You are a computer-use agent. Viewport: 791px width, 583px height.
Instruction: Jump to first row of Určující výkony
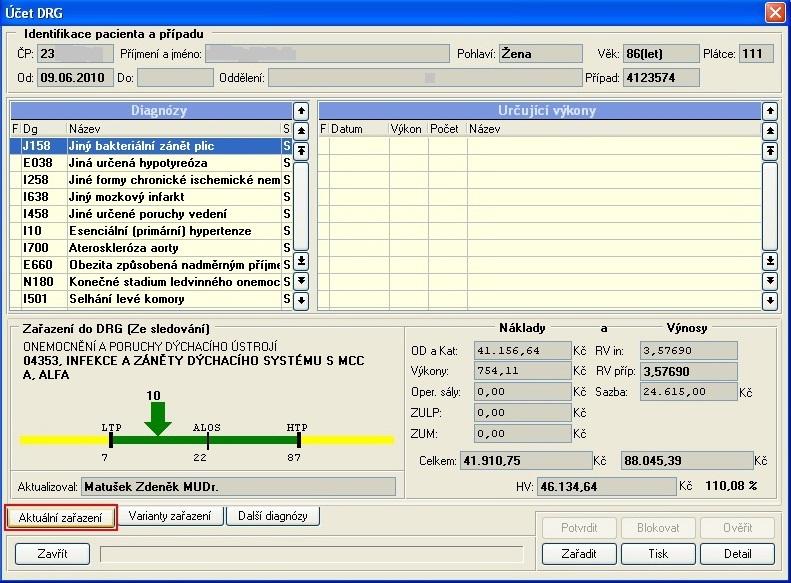click(770, 151)
